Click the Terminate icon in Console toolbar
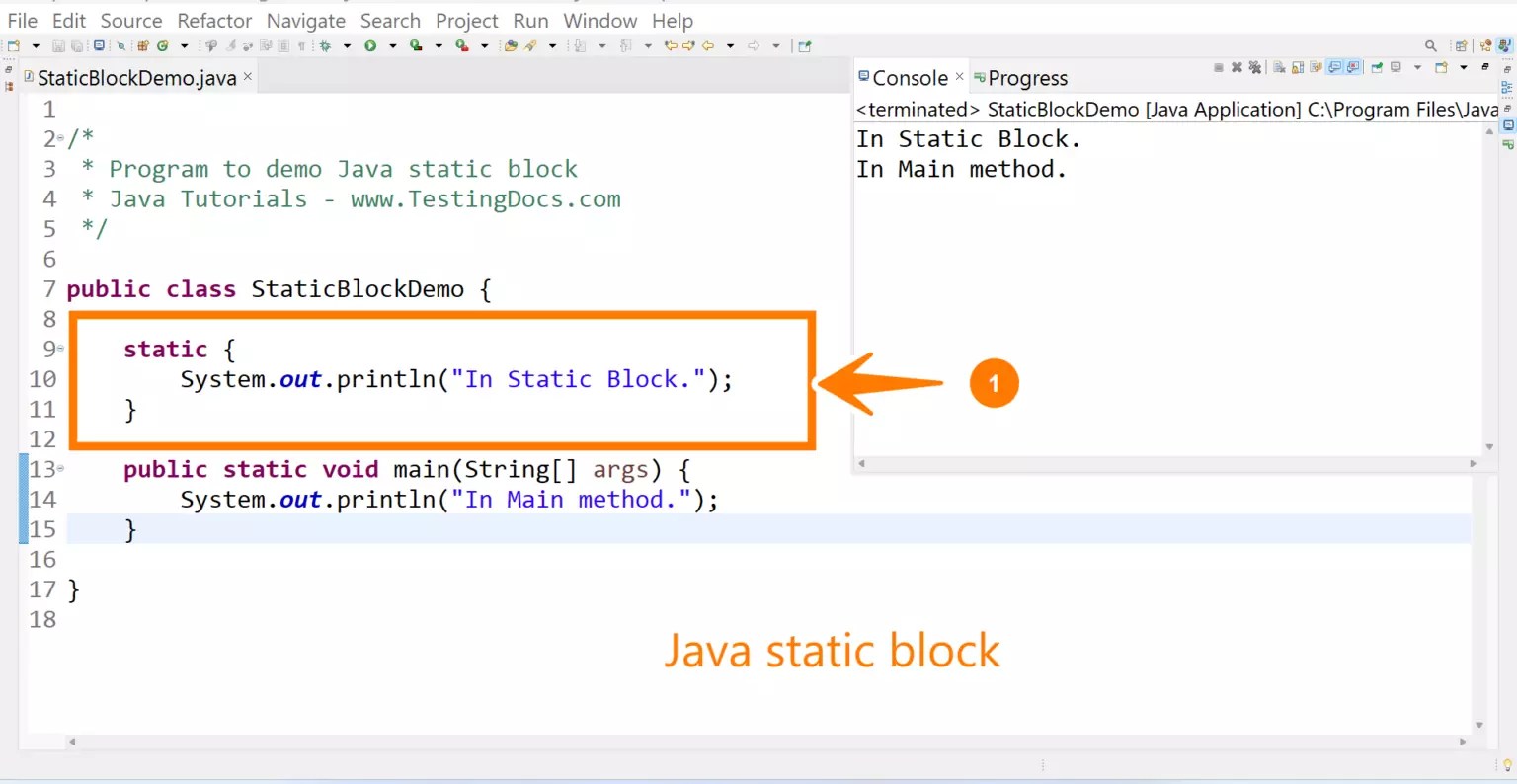 [x=1219, y=67]
